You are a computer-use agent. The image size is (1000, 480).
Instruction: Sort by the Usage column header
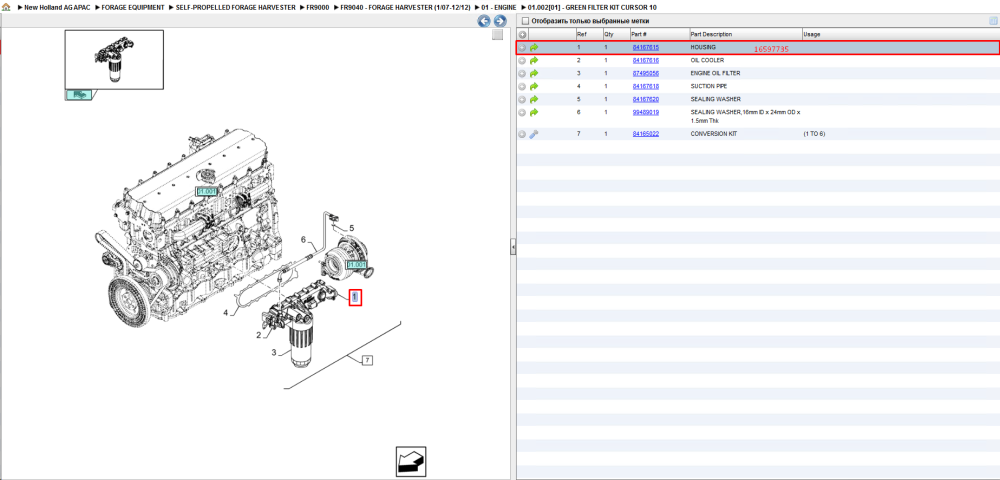[x=812, y=34]
